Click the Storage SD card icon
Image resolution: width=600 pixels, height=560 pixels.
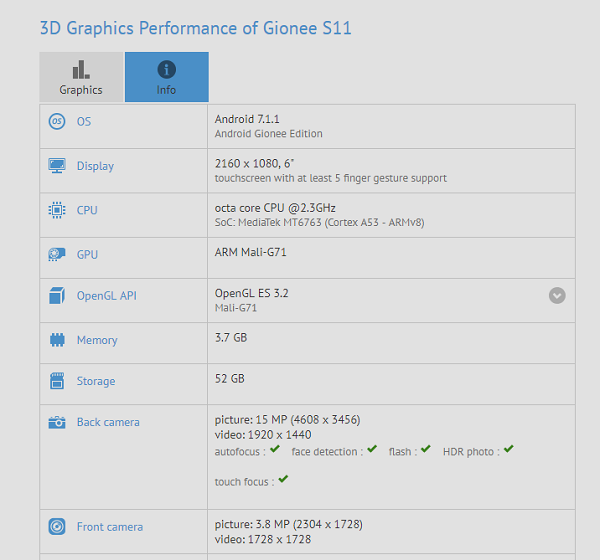click(57, 381)
